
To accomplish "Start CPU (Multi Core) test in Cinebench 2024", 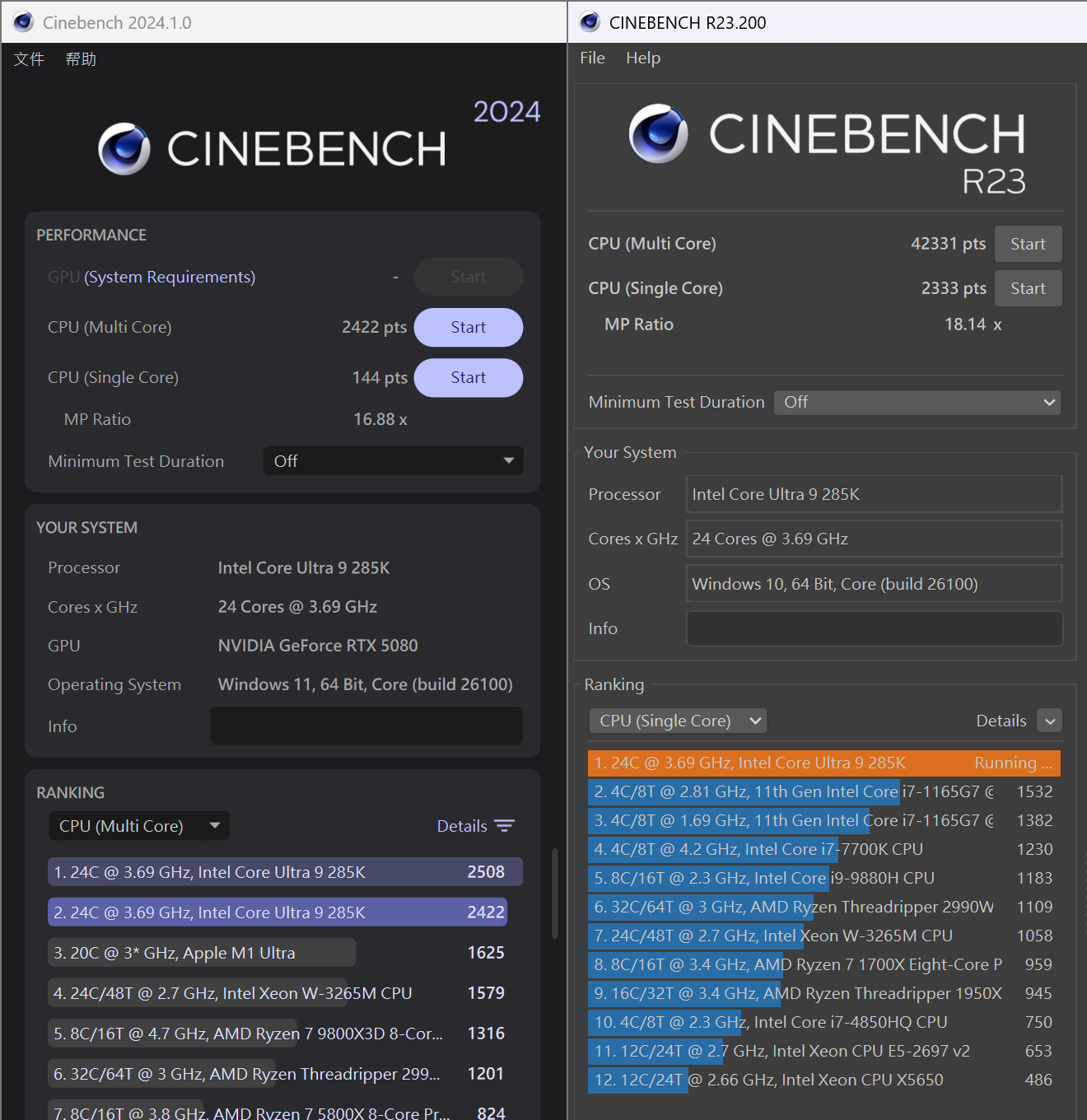I will pos(468,328).
